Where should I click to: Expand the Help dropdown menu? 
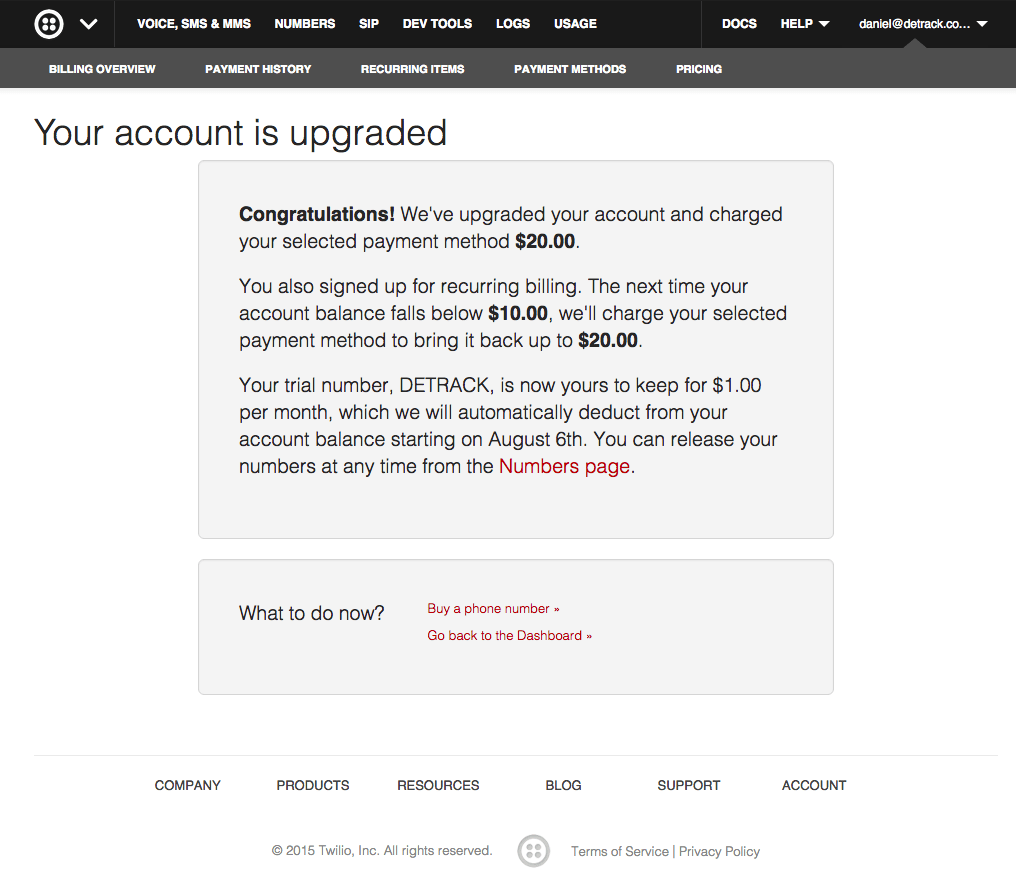click(x=805, y=24)
